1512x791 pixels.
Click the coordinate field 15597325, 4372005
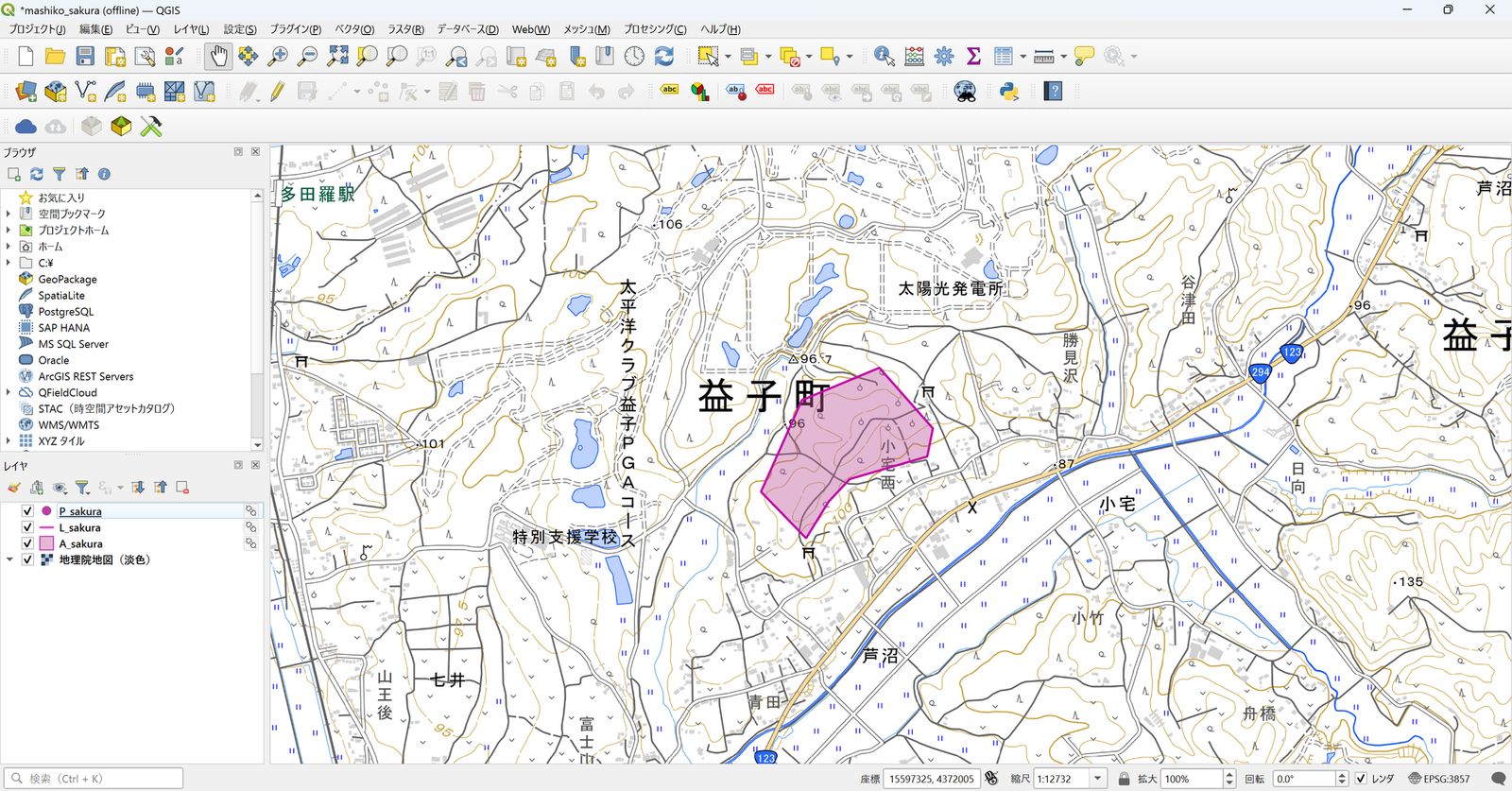931,779
